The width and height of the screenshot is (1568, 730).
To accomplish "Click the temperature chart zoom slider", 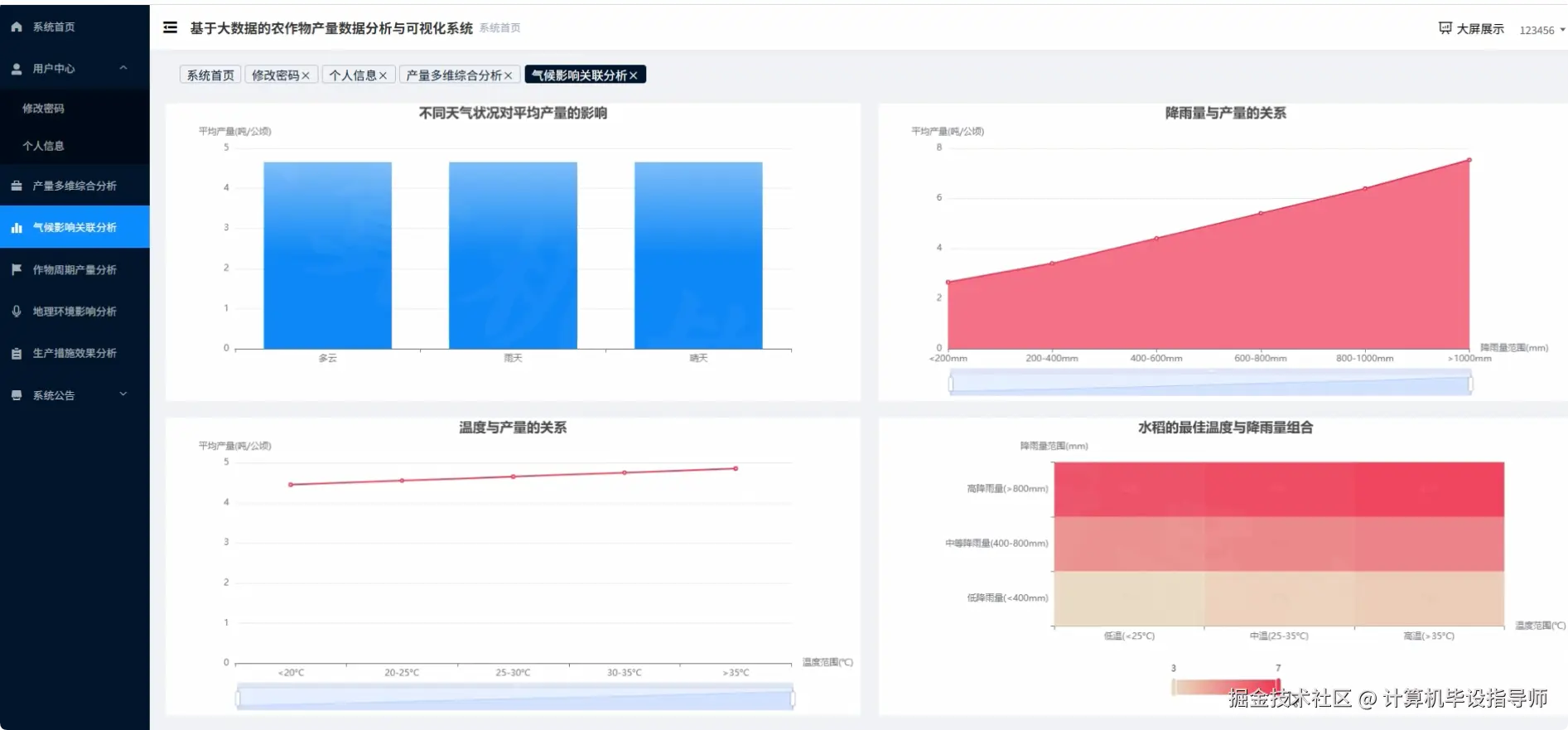I will [x=514, y=698].
